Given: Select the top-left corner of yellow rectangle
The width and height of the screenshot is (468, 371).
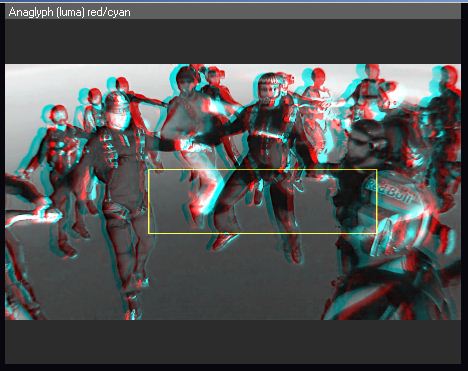Looking at the screenshot, I should coord(149,170).
